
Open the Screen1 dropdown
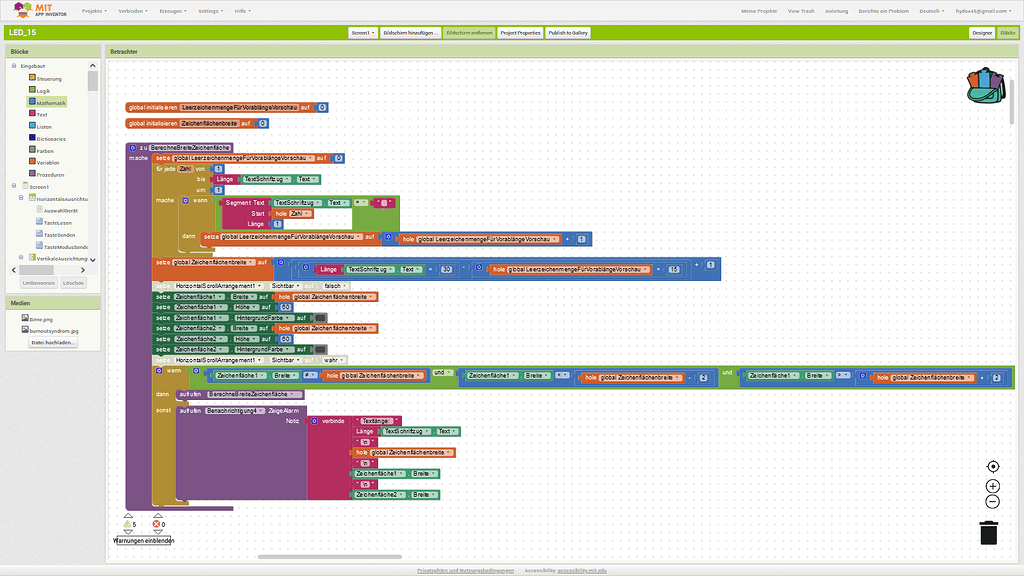363,33
